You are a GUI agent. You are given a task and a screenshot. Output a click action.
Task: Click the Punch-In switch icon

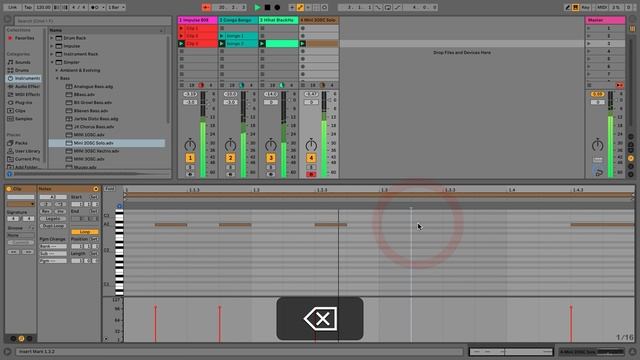coord(379,7)
